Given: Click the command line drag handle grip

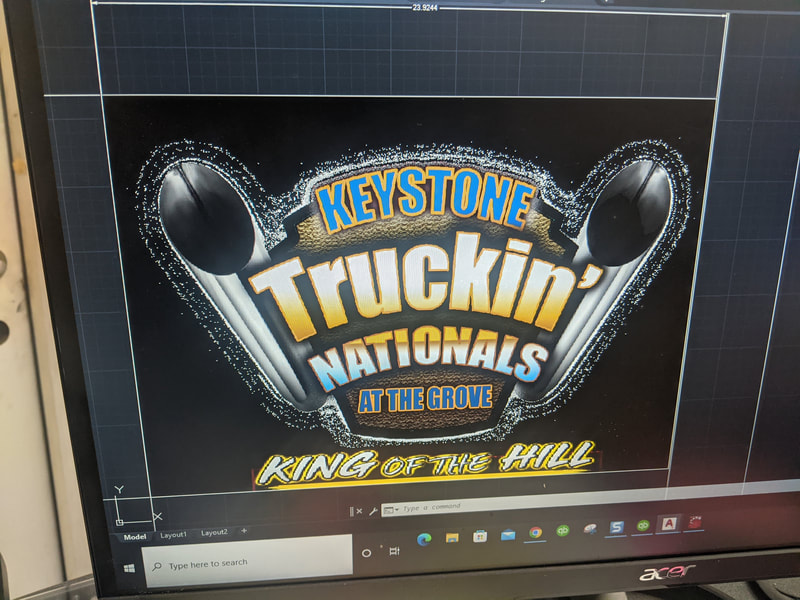Looking at the screenshot, I should tap(351, 511).
